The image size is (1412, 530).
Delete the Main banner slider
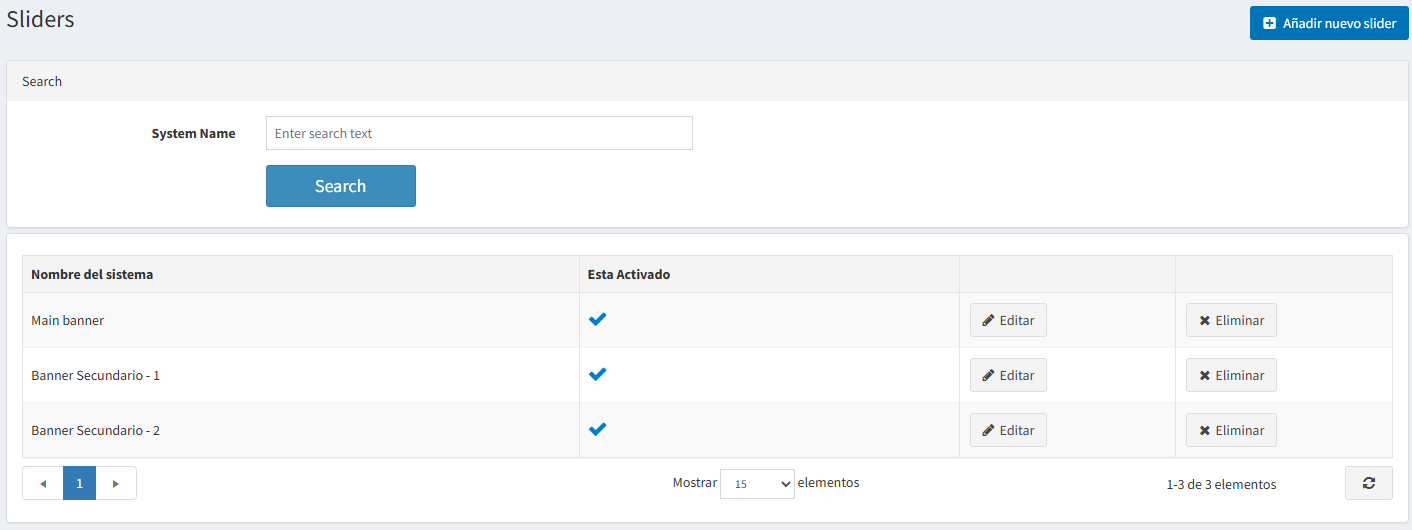(1231, 320)
